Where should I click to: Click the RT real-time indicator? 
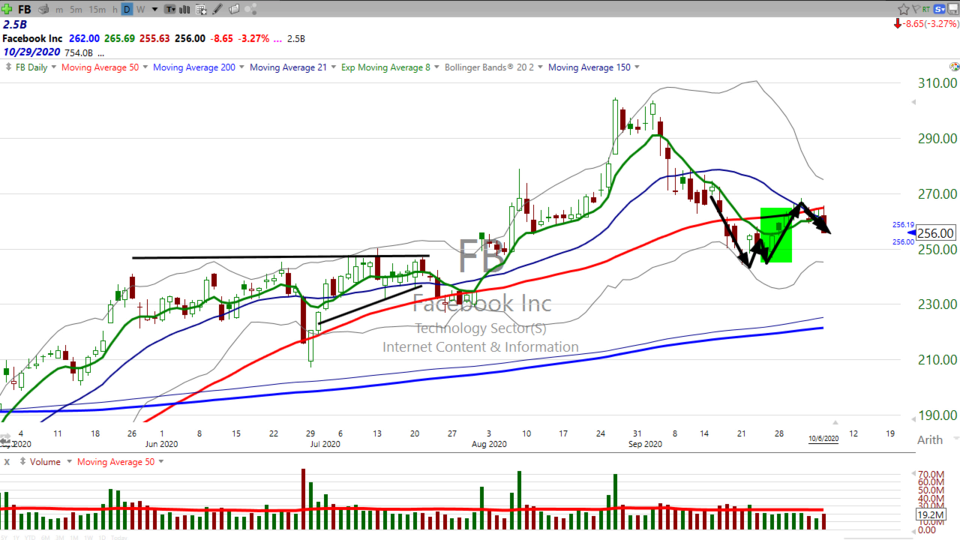(926, 9)
